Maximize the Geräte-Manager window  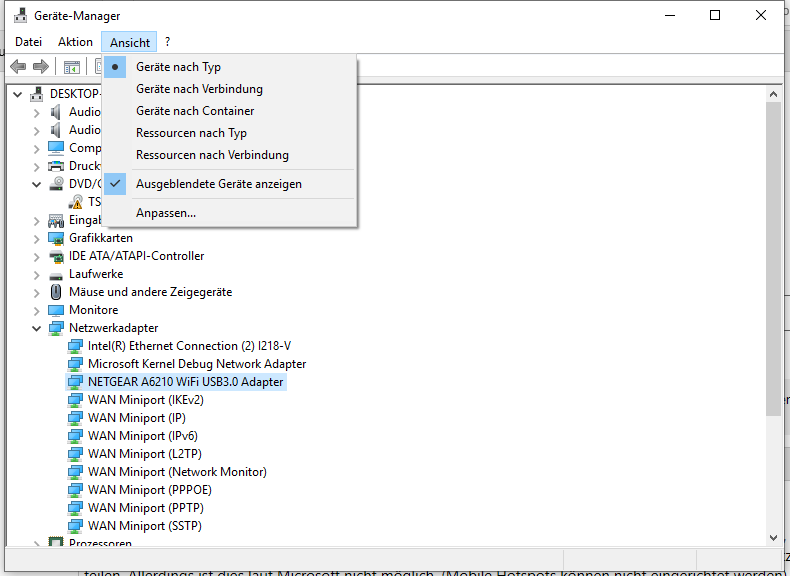(715, 16)
